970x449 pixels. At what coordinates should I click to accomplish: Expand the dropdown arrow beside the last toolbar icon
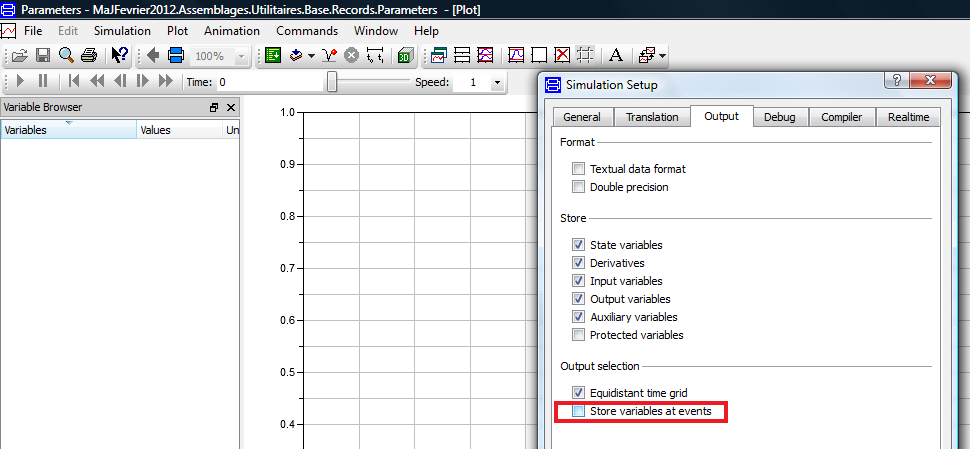[662, 56]
